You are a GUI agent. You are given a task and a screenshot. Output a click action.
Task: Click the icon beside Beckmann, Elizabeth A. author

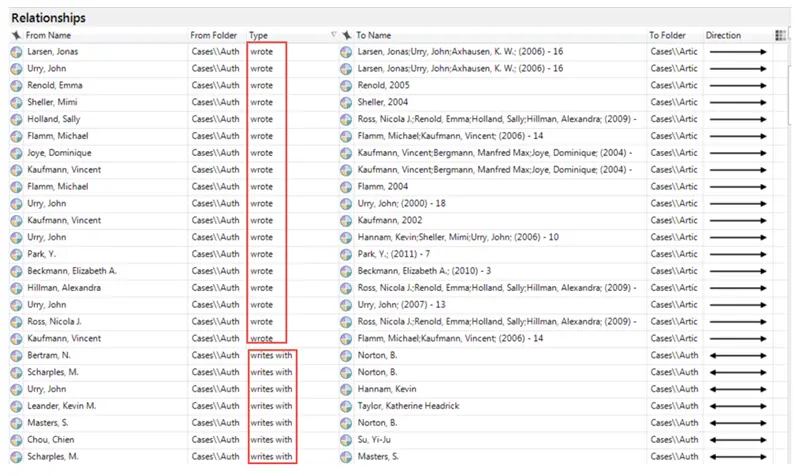[x=16, y=271]
